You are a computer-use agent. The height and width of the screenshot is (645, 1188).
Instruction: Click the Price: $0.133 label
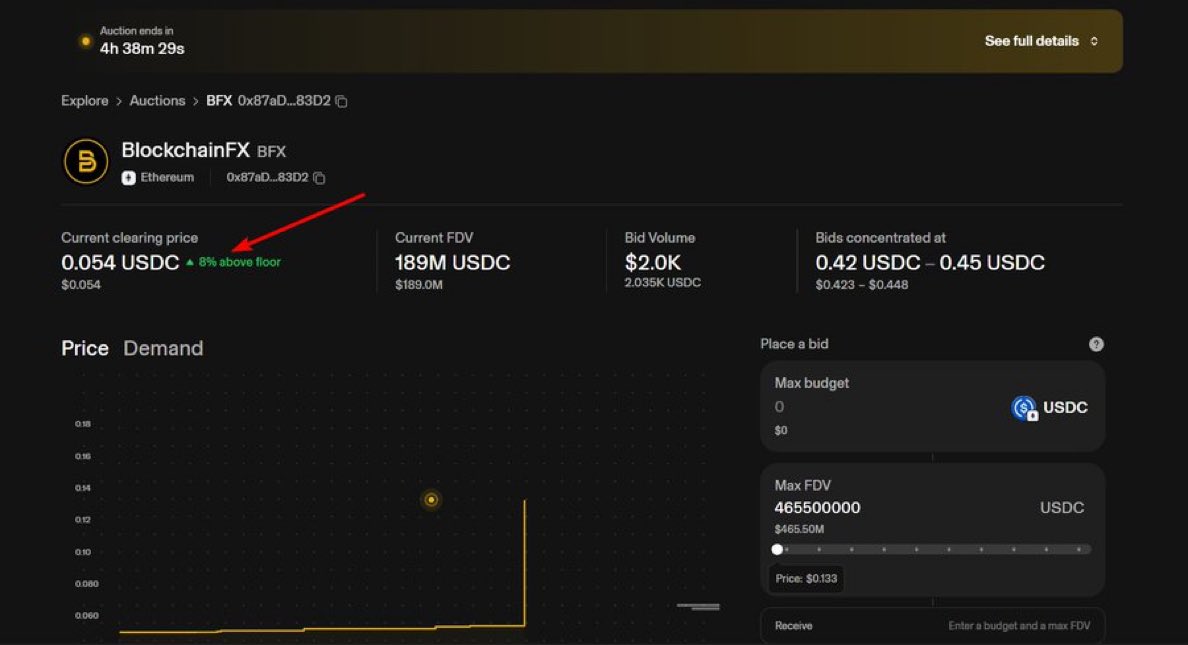point(806,578)
